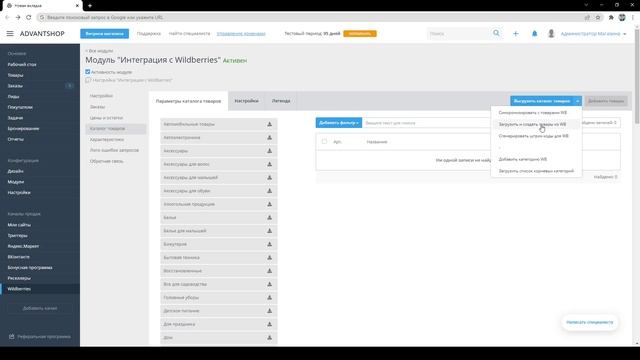Image resolution: width=640 pixels, height=360 pixels.
Task: Select Синхронизировать с товарами WB menu item
Action: pyautogui.click(x=533, y=112)
